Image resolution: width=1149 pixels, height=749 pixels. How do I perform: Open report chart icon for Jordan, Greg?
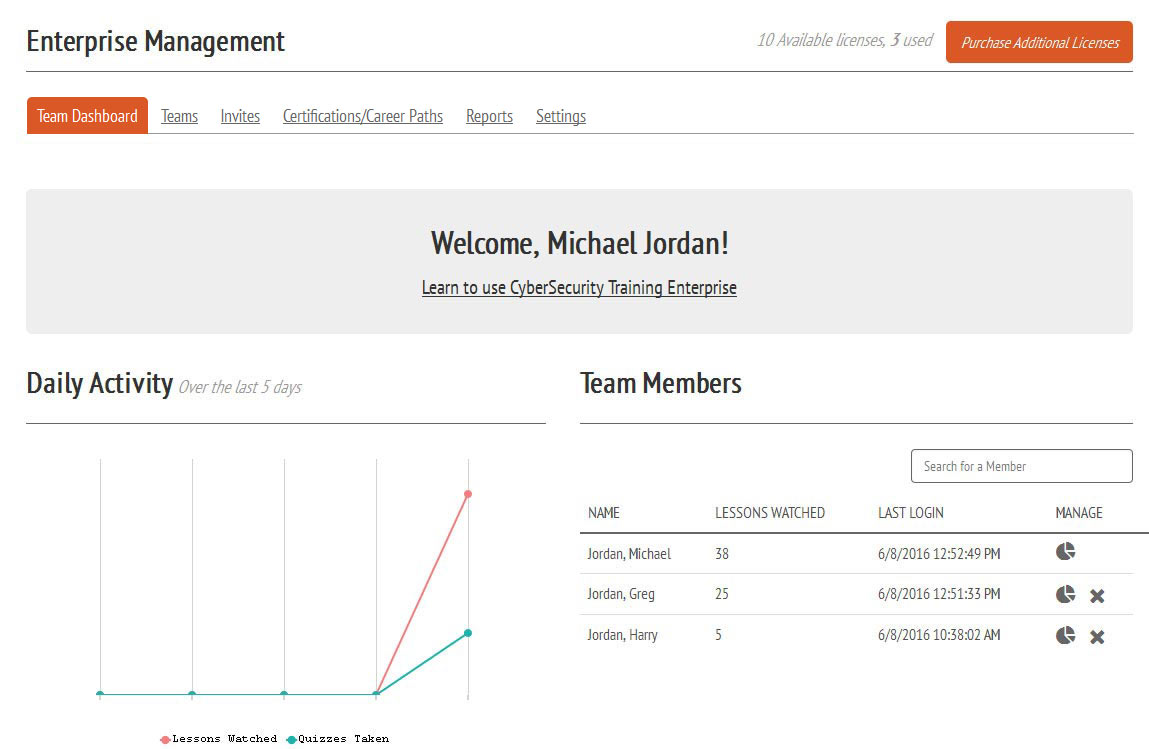1065,594
